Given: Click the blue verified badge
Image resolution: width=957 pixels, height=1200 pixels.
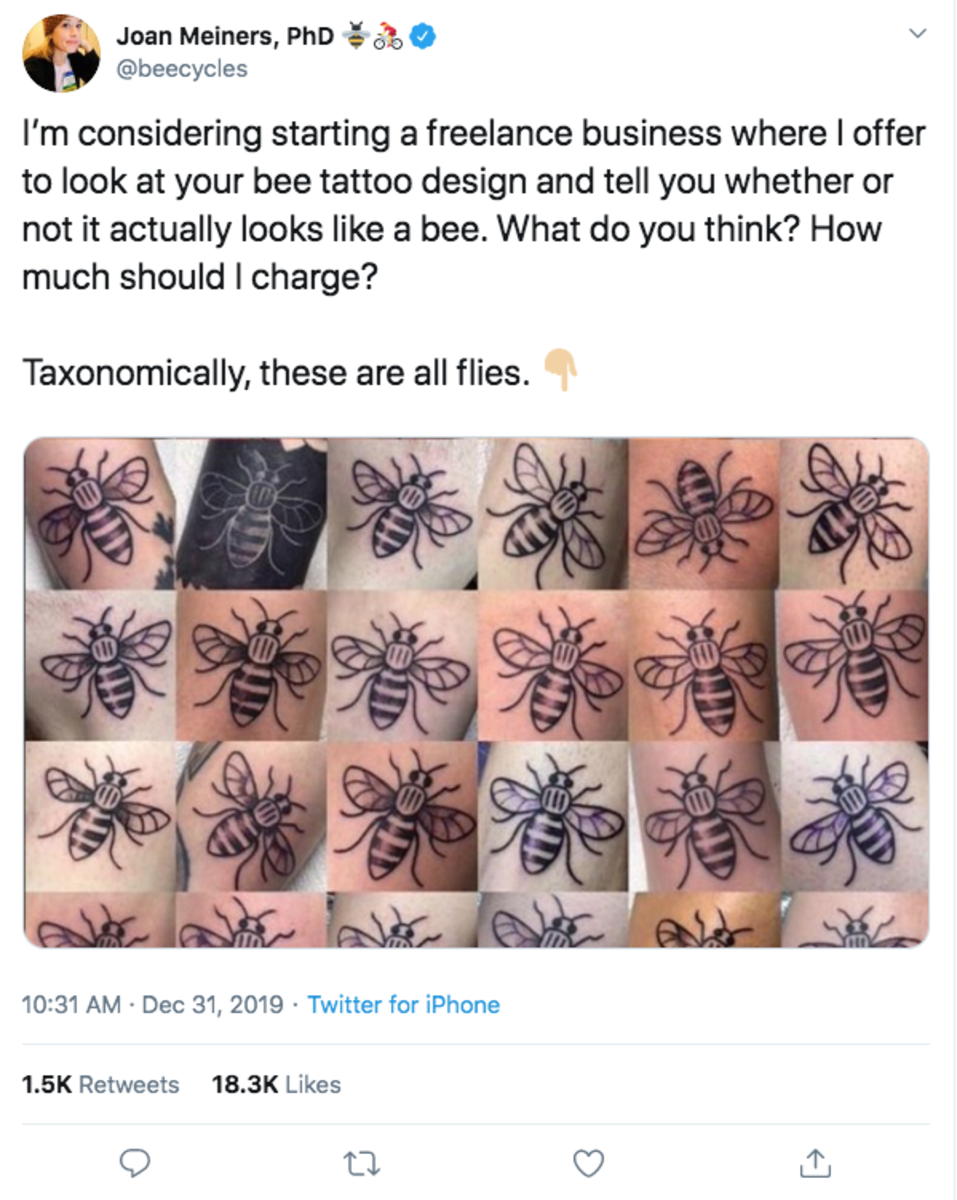Looking at the screenshot, I should tap(424, 37).
